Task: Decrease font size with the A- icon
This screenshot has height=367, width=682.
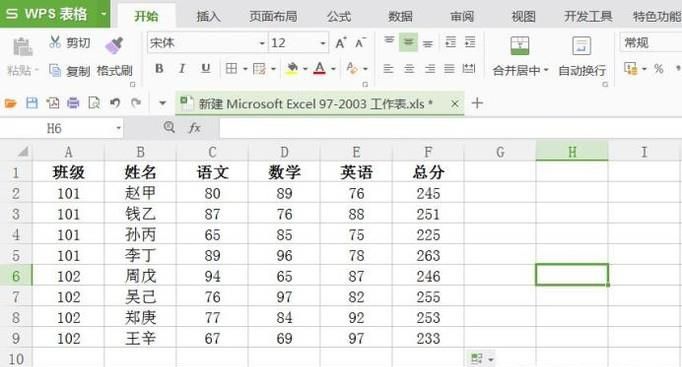Action: point(360,43)
